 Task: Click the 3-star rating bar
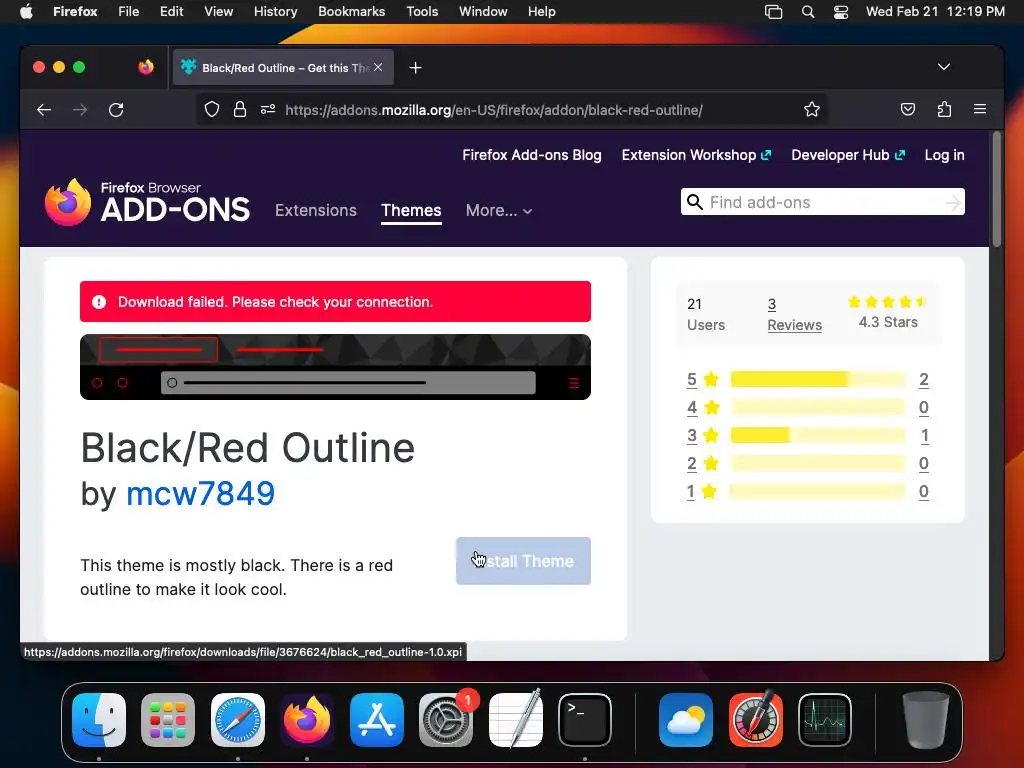coord(818,436)
